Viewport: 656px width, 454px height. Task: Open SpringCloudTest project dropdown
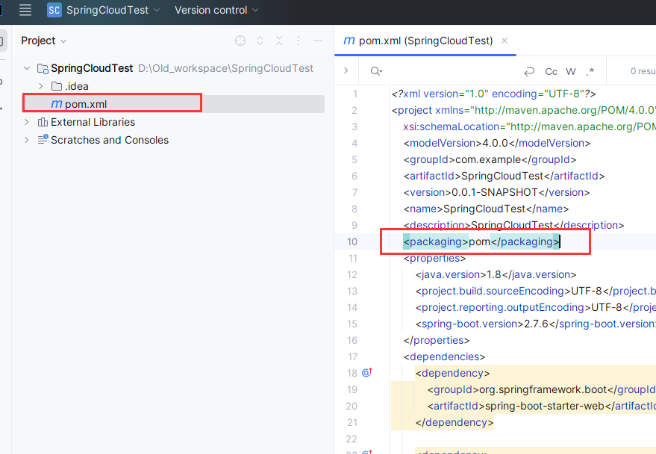(x=108, y=10)
